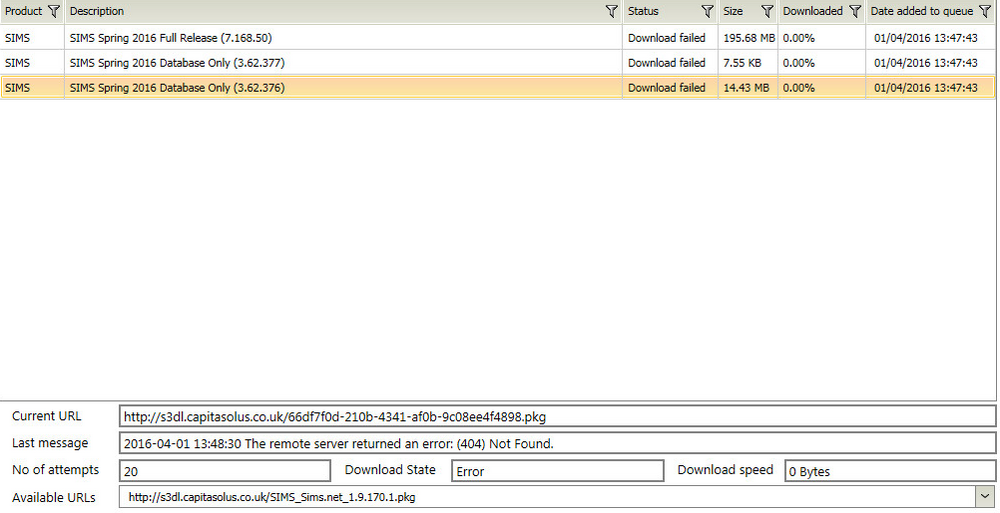Click into the Current URL field
This screenshot has height=513, width=1000.
point(557,417)
